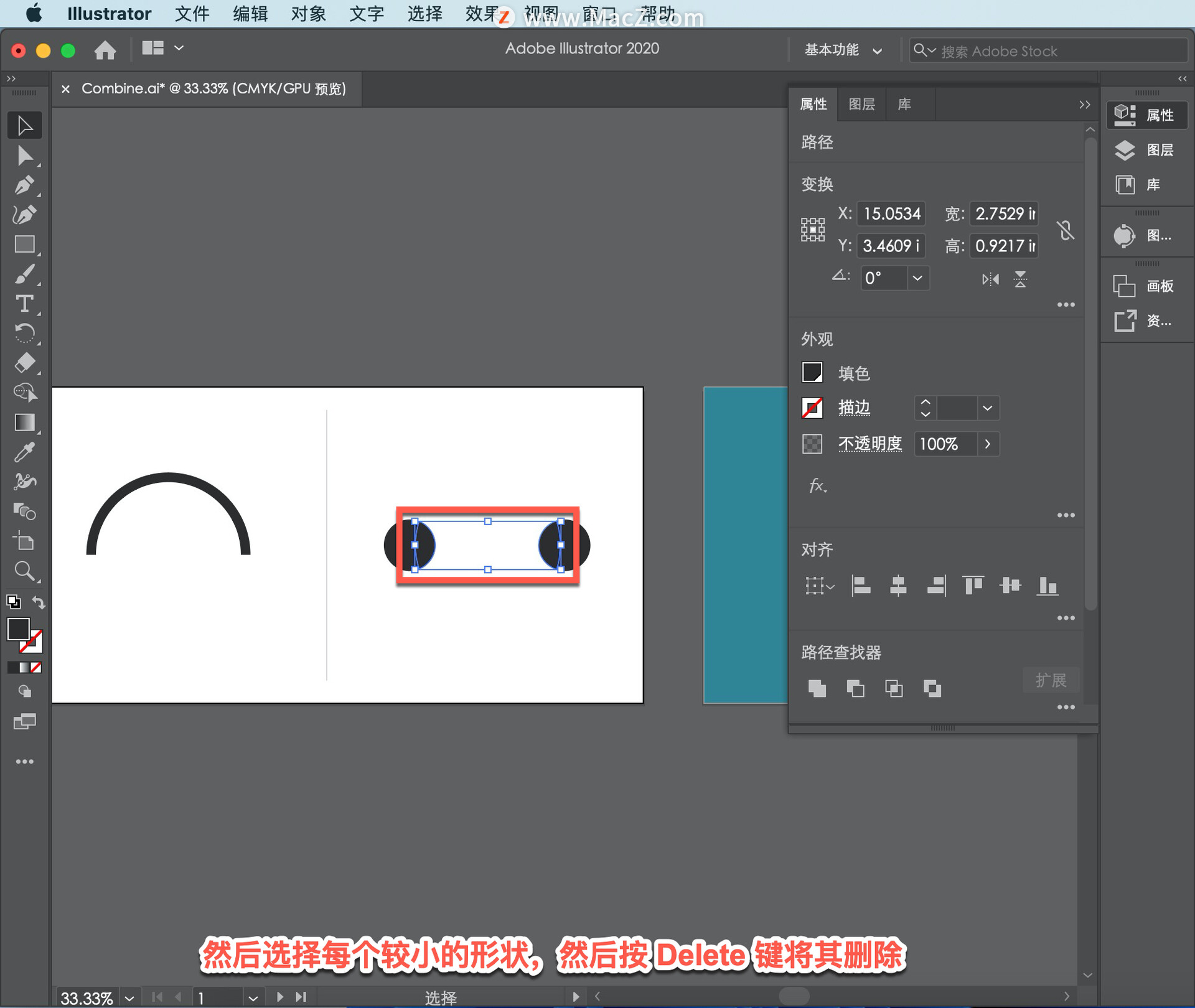Open the 对象 menu

[308, 14]
